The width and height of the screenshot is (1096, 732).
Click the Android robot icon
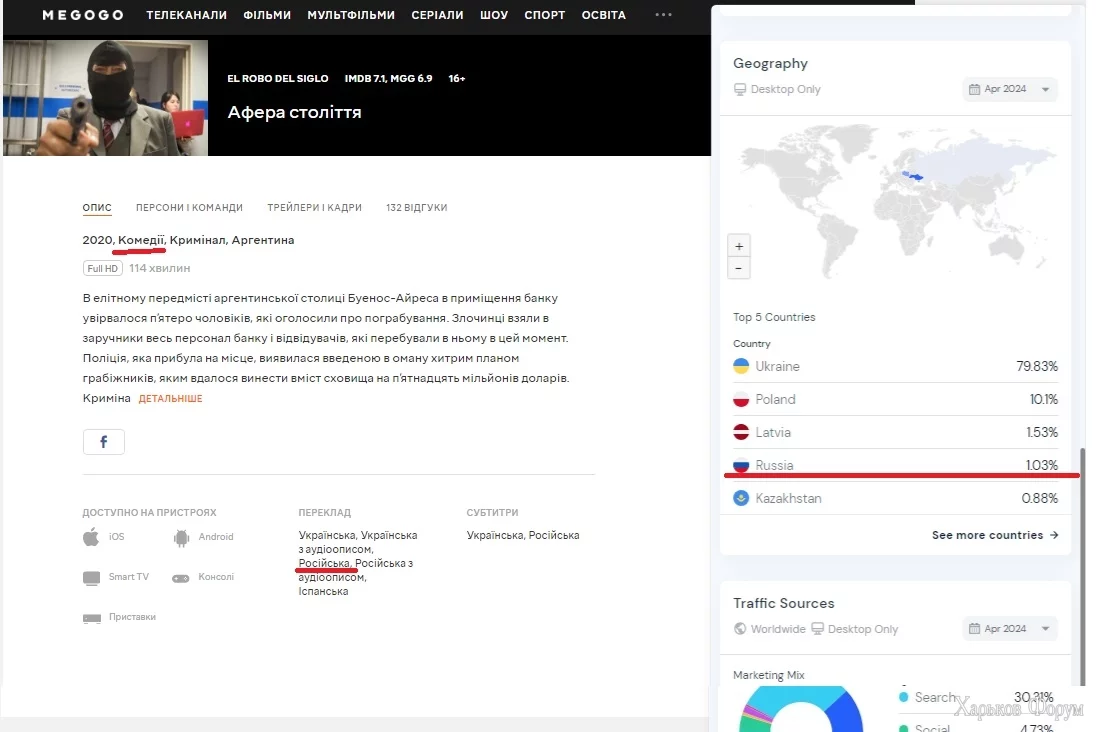click(x=181, y=537)
